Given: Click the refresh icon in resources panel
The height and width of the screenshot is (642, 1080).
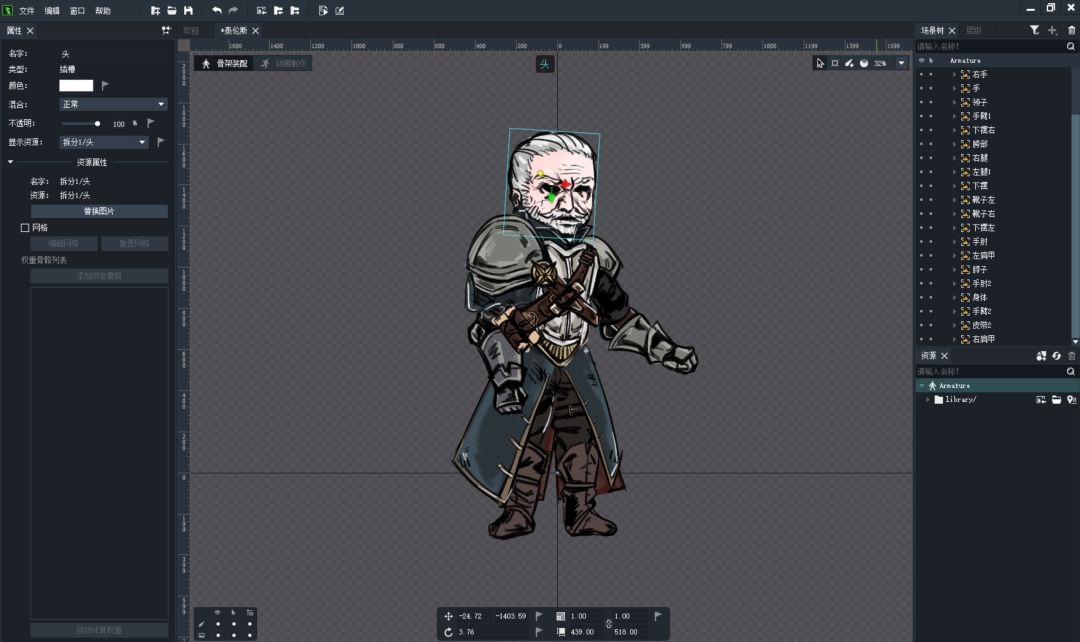Looking at the screenshot, I should (1056, 356).
